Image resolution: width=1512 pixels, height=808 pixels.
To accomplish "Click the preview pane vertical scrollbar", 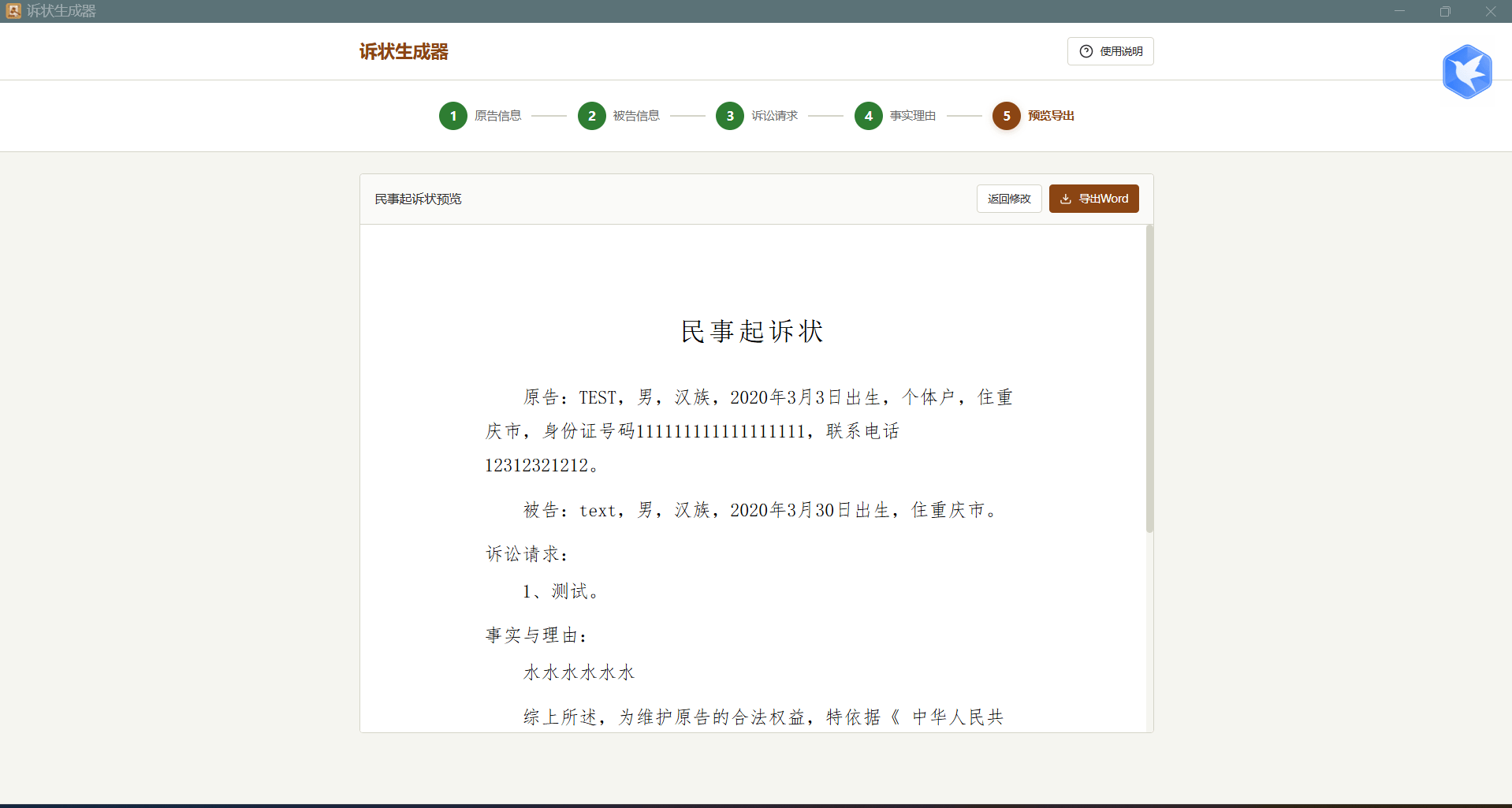I will click(1149, 378).
